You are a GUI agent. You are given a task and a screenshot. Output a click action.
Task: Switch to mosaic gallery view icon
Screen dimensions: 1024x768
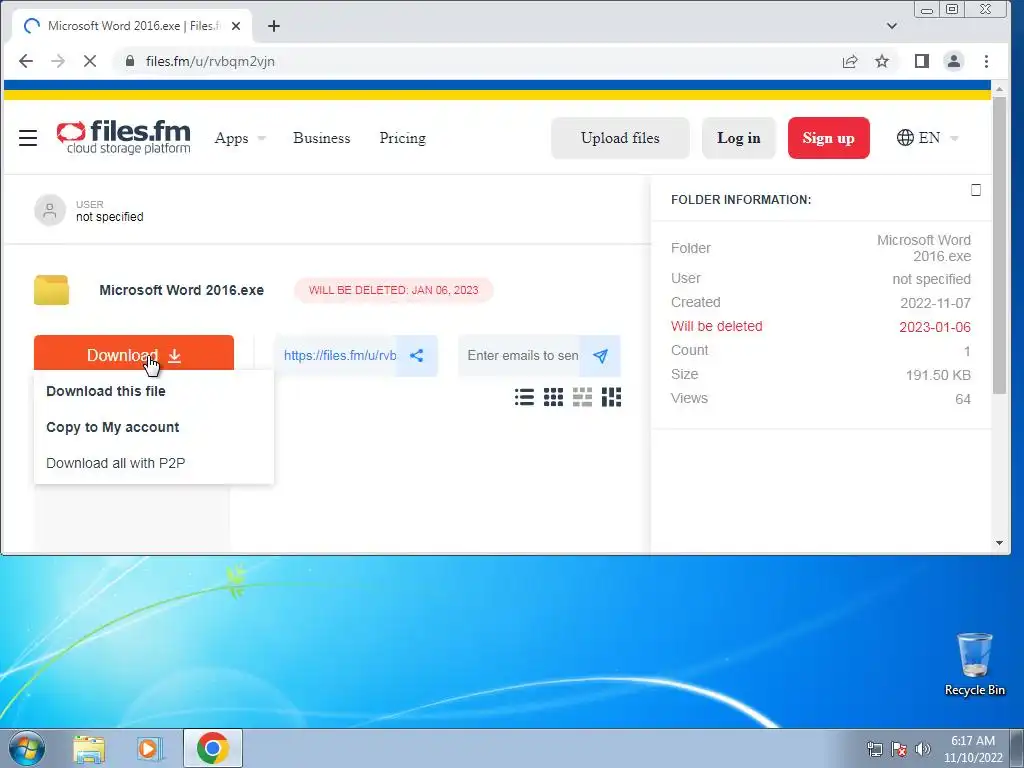[x=611, y=396]
